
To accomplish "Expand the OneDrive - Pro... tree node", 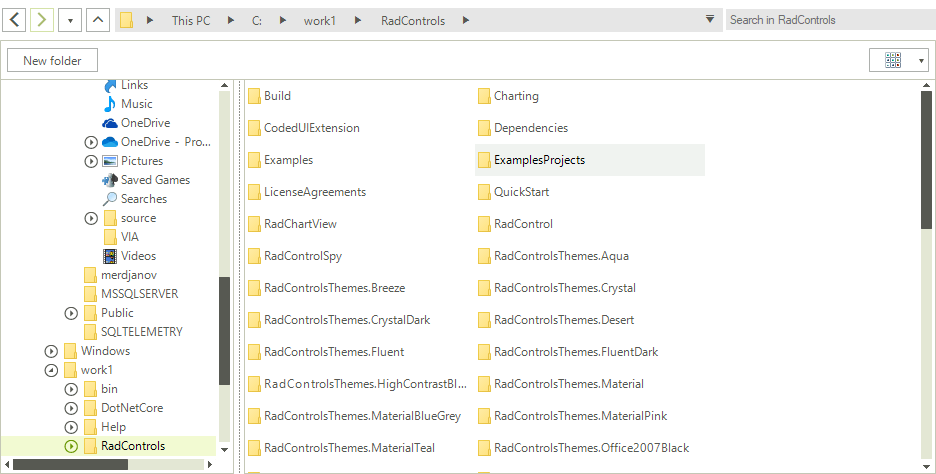I will pyautogui.click(x=91, y=142).
